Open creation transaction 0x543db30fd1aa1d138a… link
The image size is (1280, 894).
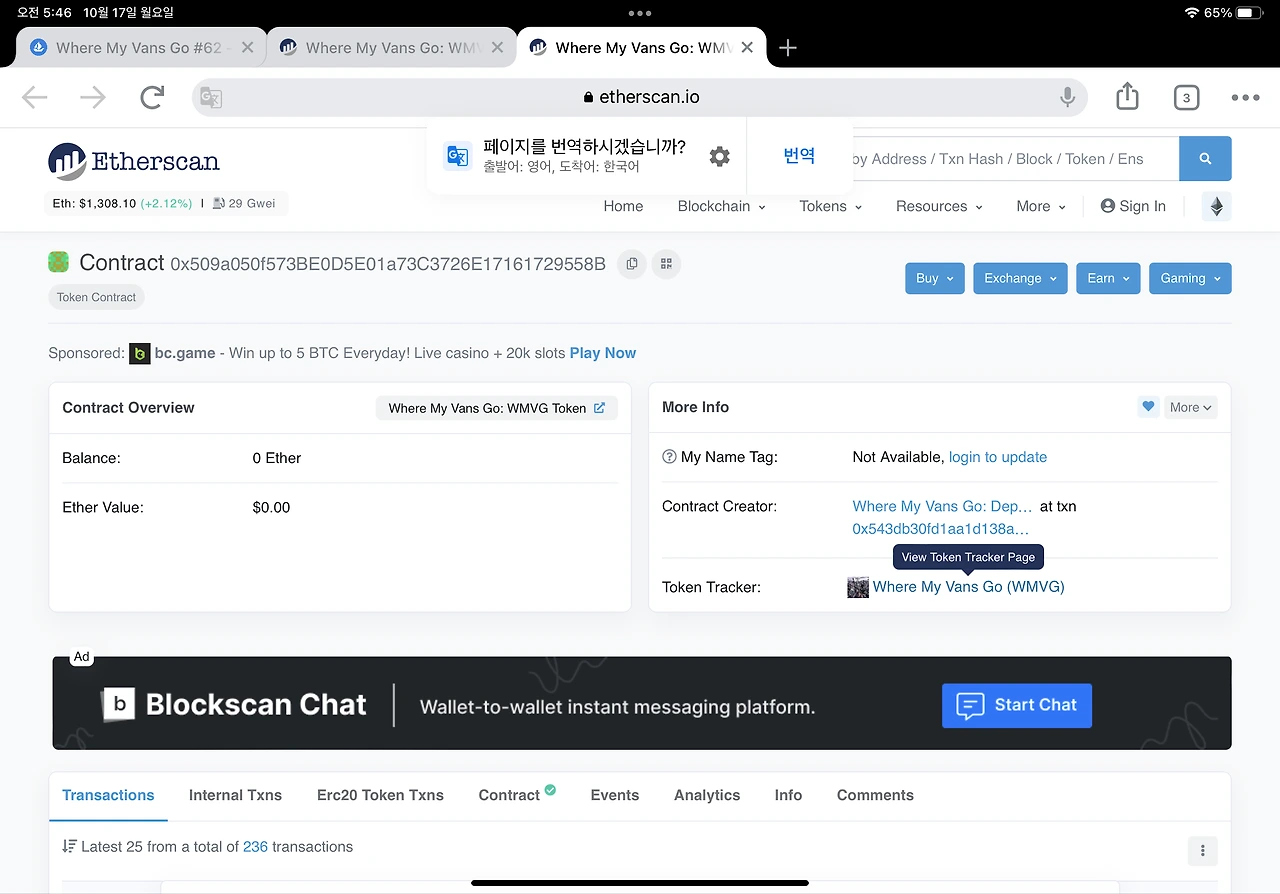pyautogui.click(x=941, y=528)
